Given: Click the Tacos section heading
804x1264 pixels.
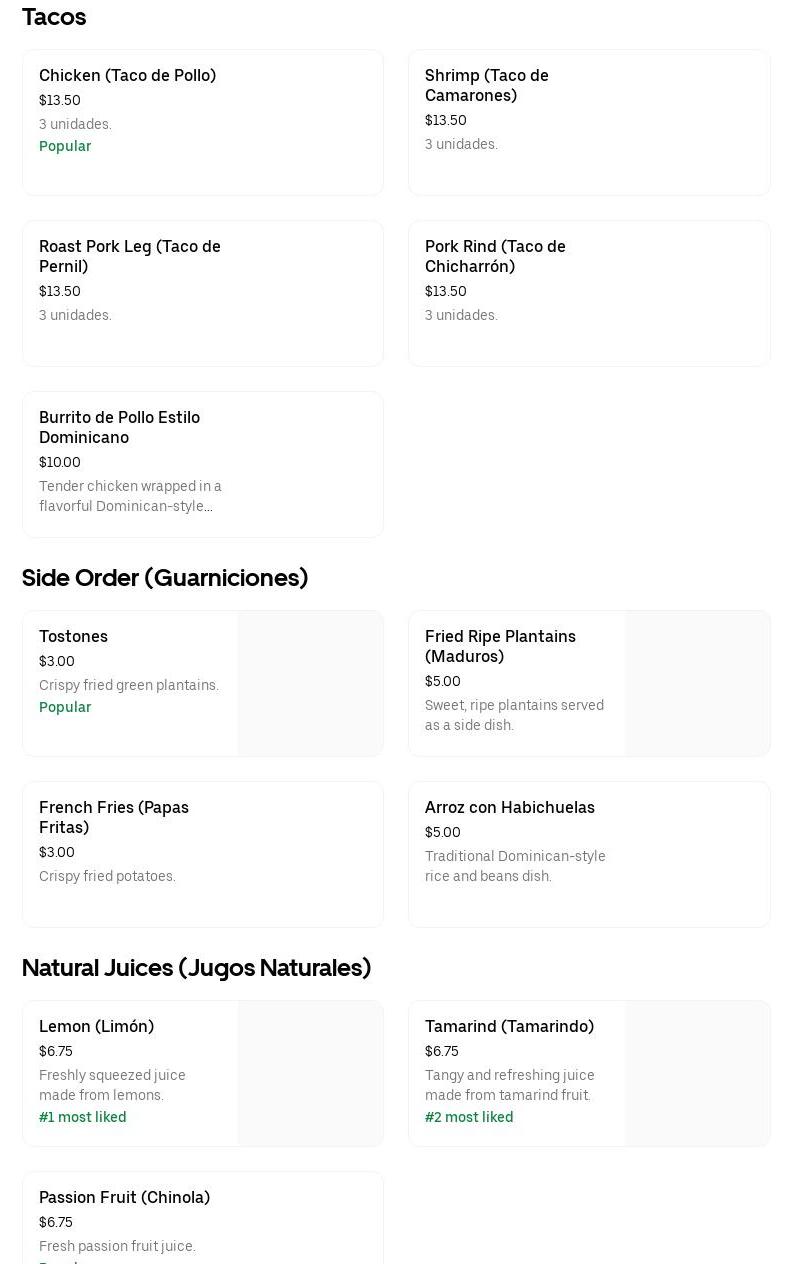Looking at the screenshot, I should tap(54, 17).
